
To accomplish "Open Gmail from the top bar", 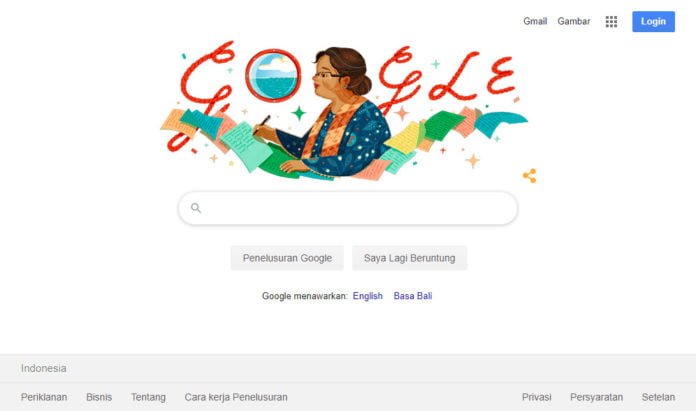I will [x=535, y=21].
